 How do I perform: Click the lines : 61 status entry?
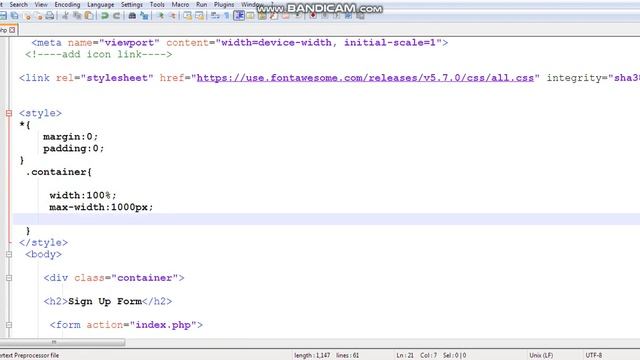(347, 356)
